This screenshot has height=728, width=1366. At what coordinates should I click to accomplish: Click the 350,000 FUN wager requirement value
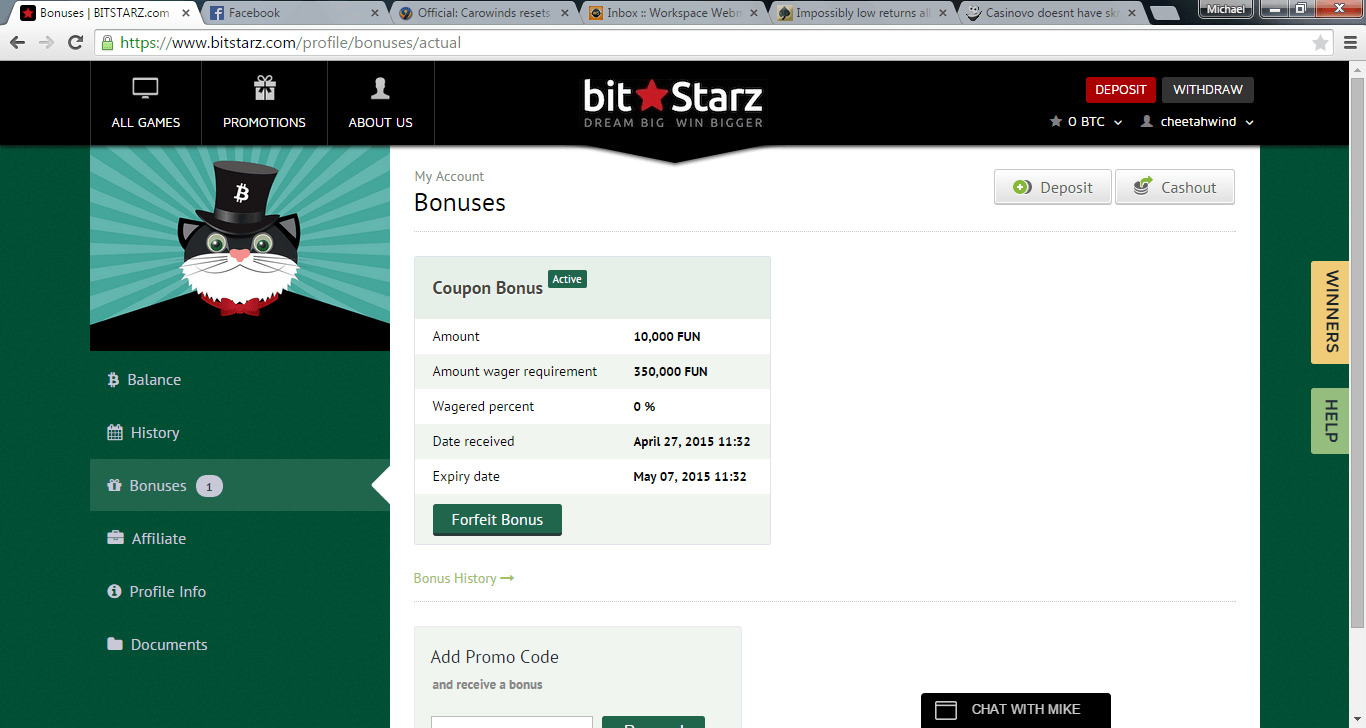671,372
